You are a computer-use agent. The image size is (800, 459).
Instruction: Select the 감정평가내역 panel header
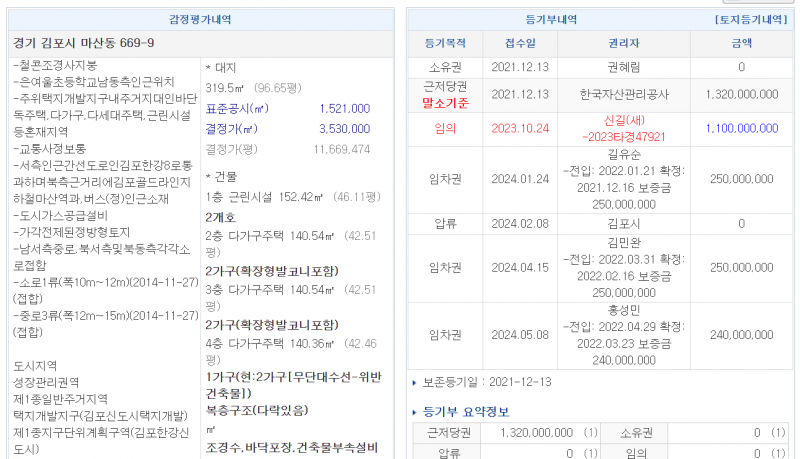[200, 19]
